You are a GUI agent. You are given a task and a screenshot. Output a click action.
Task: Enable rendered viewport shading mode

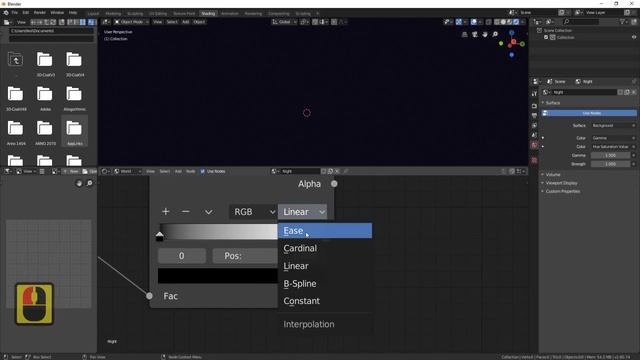(516, 22)
